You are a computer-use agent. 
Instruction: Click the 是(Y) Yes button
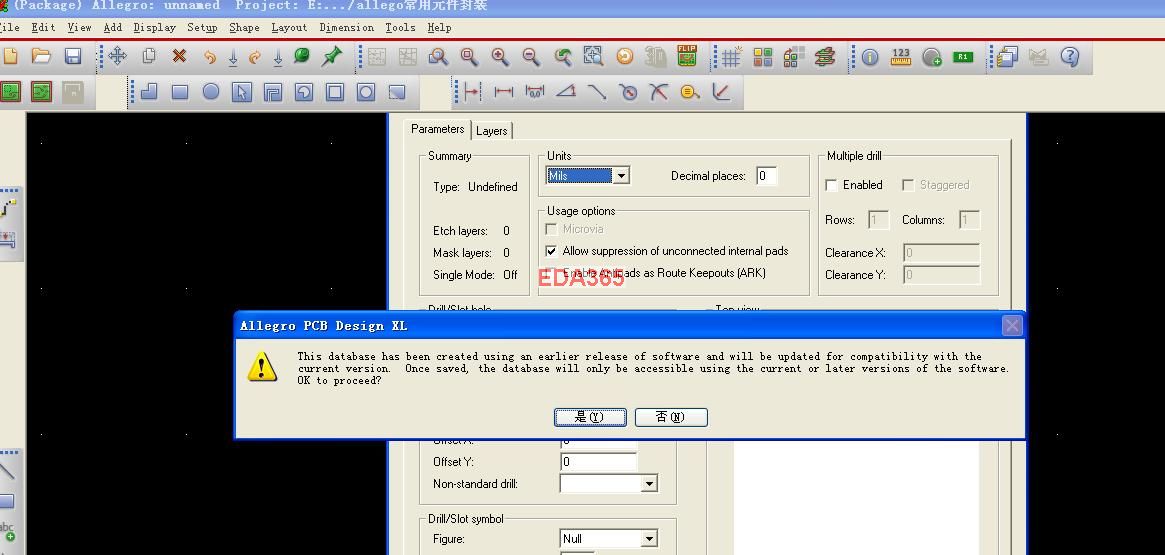point(590,417)
